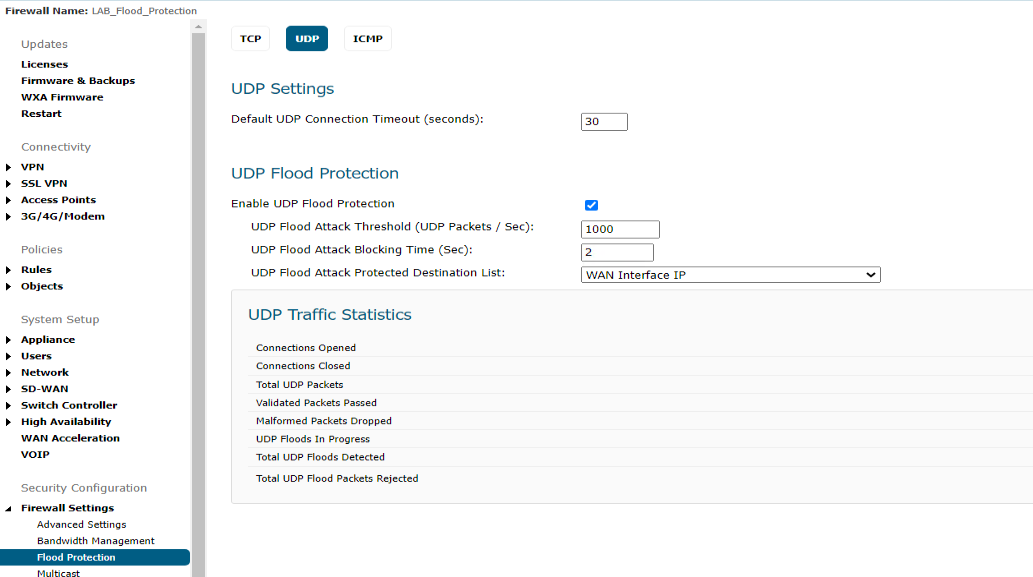This screenshot has width=1033, height=577.
Task: Click the UDP Flood Attack Threshold field
Action: pyautogui.click(x=620, y=229)
